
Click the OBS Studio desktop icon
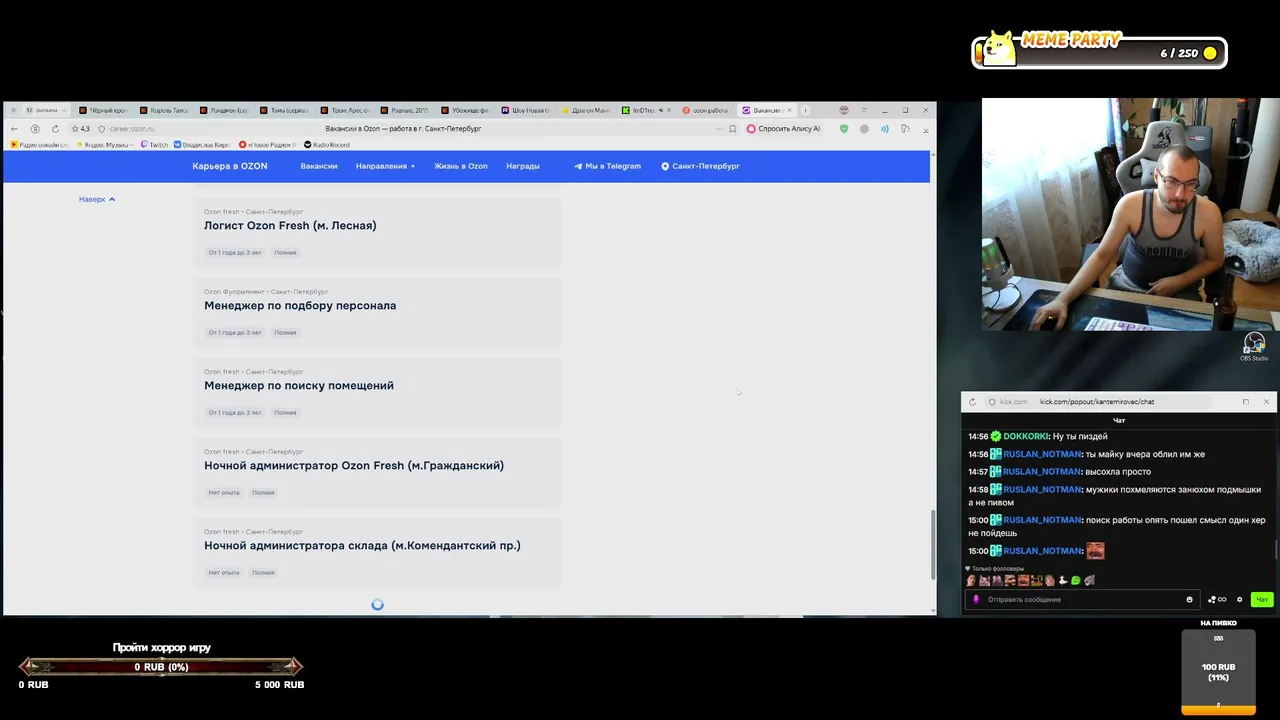pyautogui.click(x=1254, y=346)
